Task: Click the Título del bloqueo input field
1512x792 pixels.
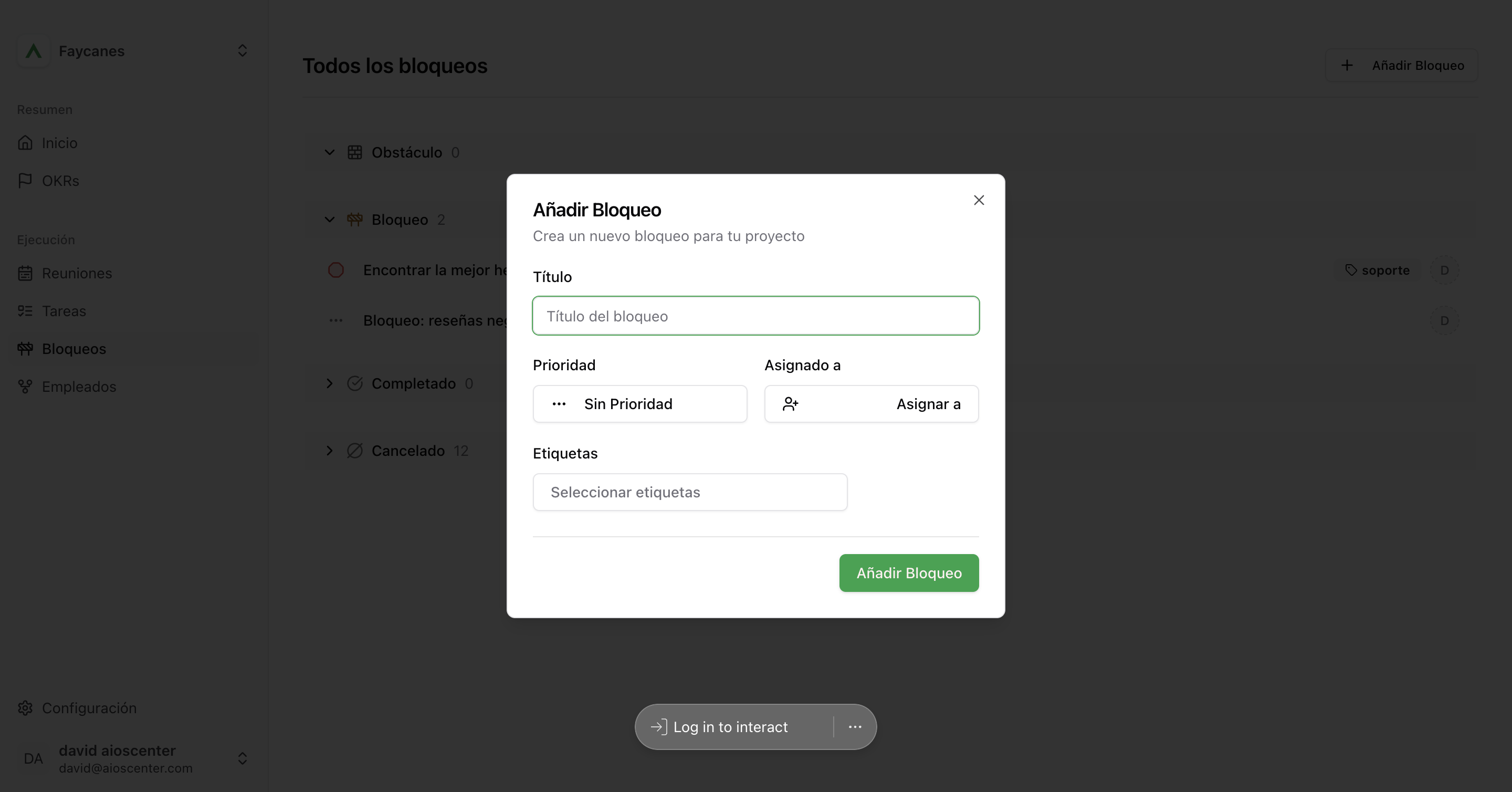Action: tap(755, 316)
